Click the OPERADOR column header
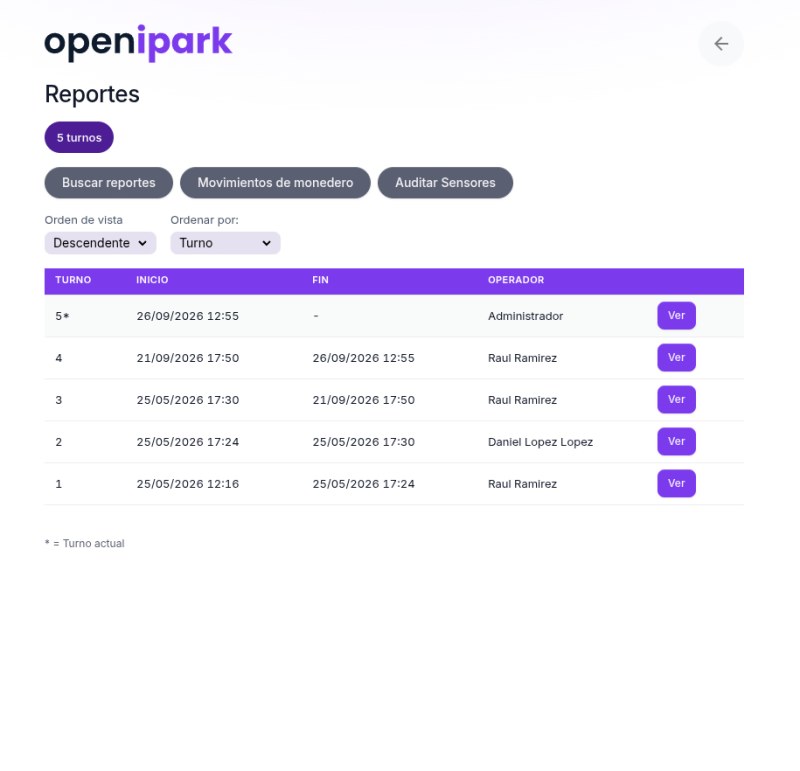This screenshot has width=800, height=771. [x=516, y=280]
